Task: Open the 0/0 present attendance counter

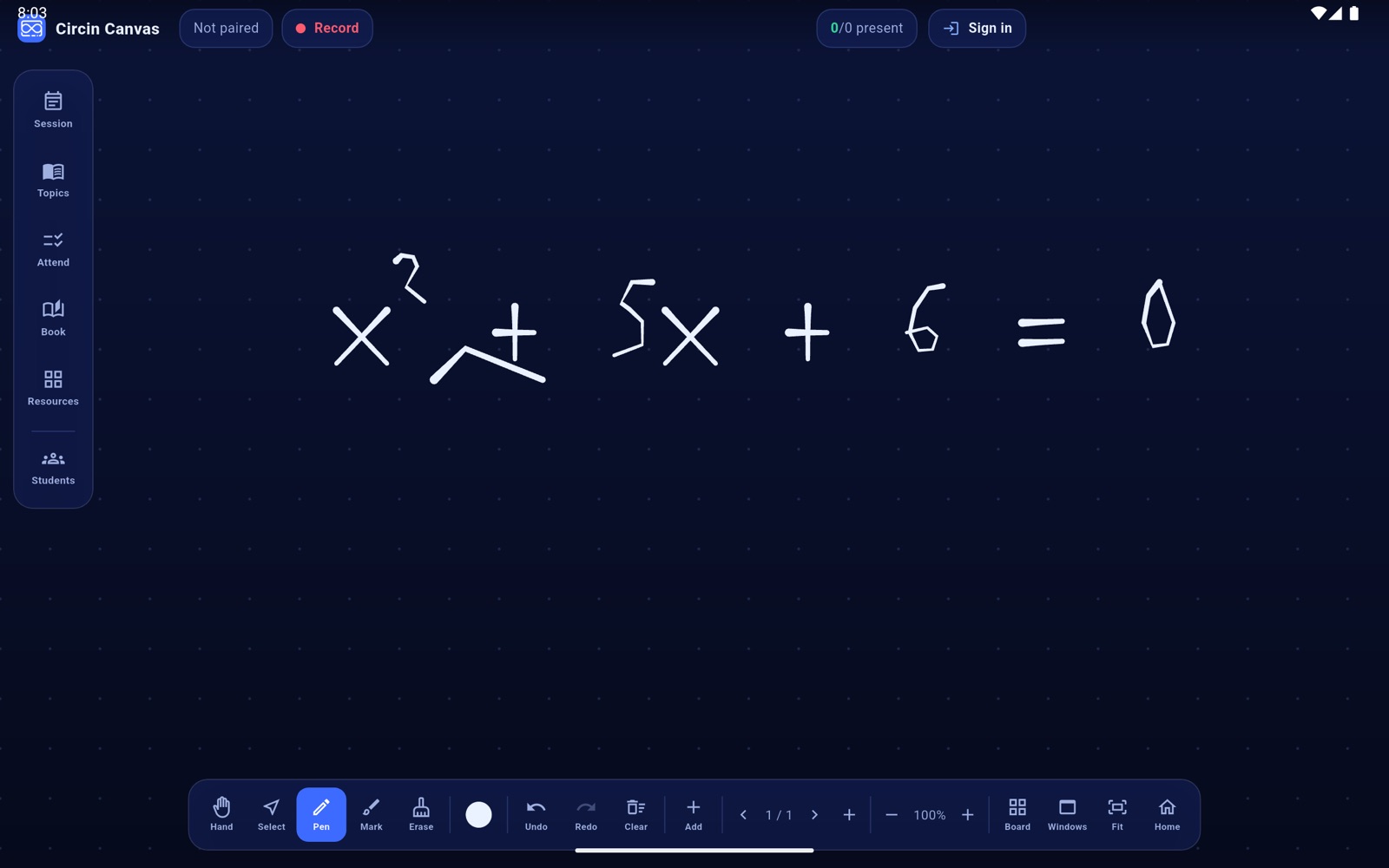Action: coord(866,28)
